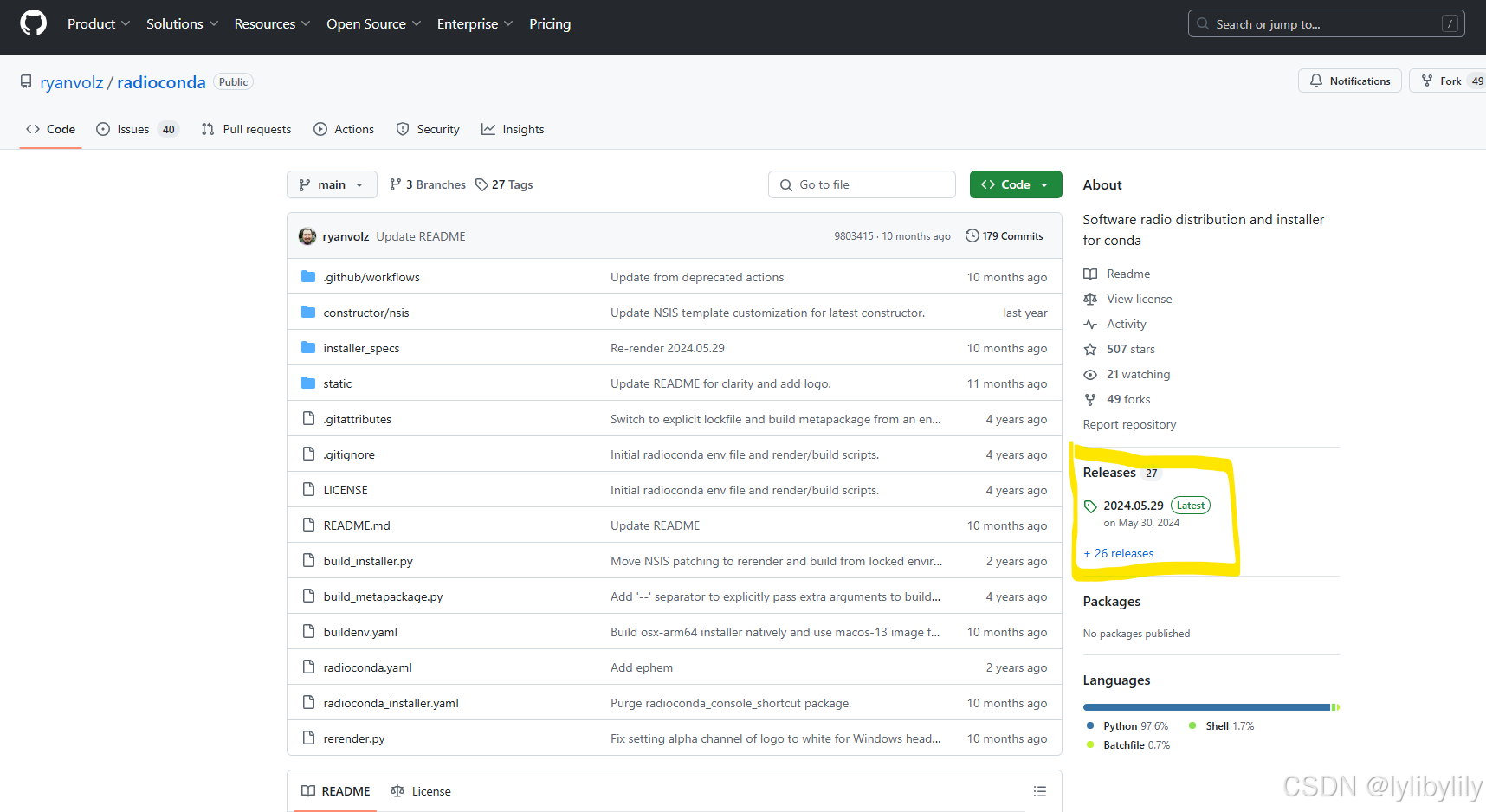Open the green Code dropdown button

tap(1016, 184)
